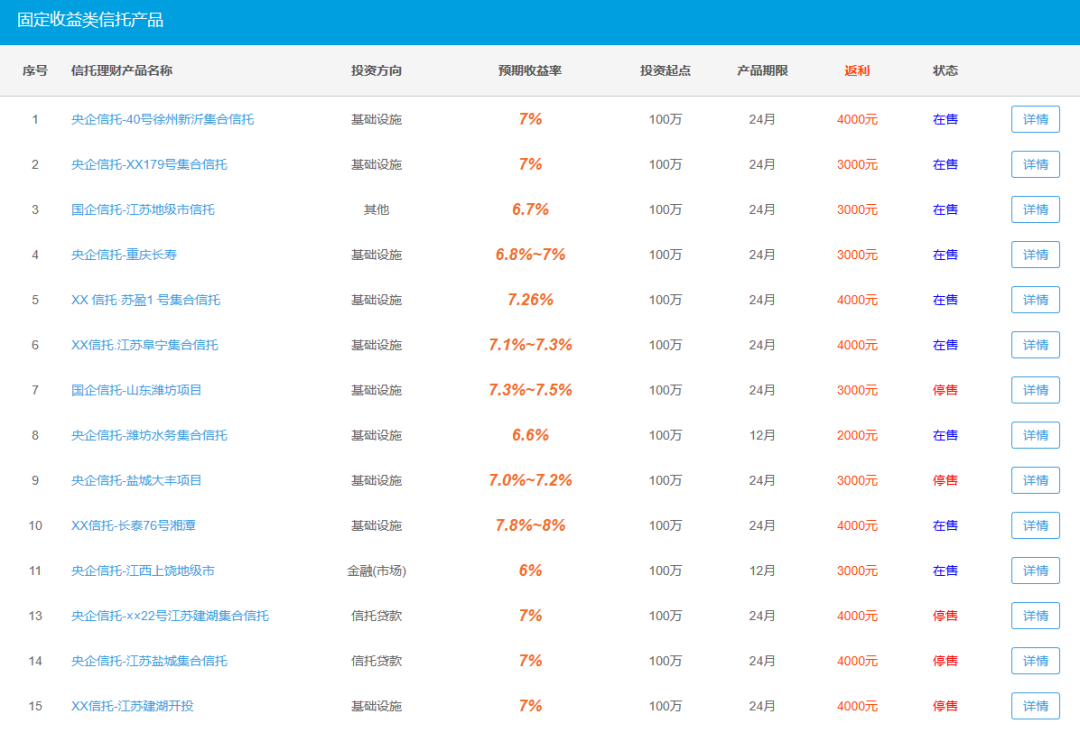1080x733 pixels.
Task: Open 详情 for 江苏阜宁集合信托
Action: pos(1035,345)
